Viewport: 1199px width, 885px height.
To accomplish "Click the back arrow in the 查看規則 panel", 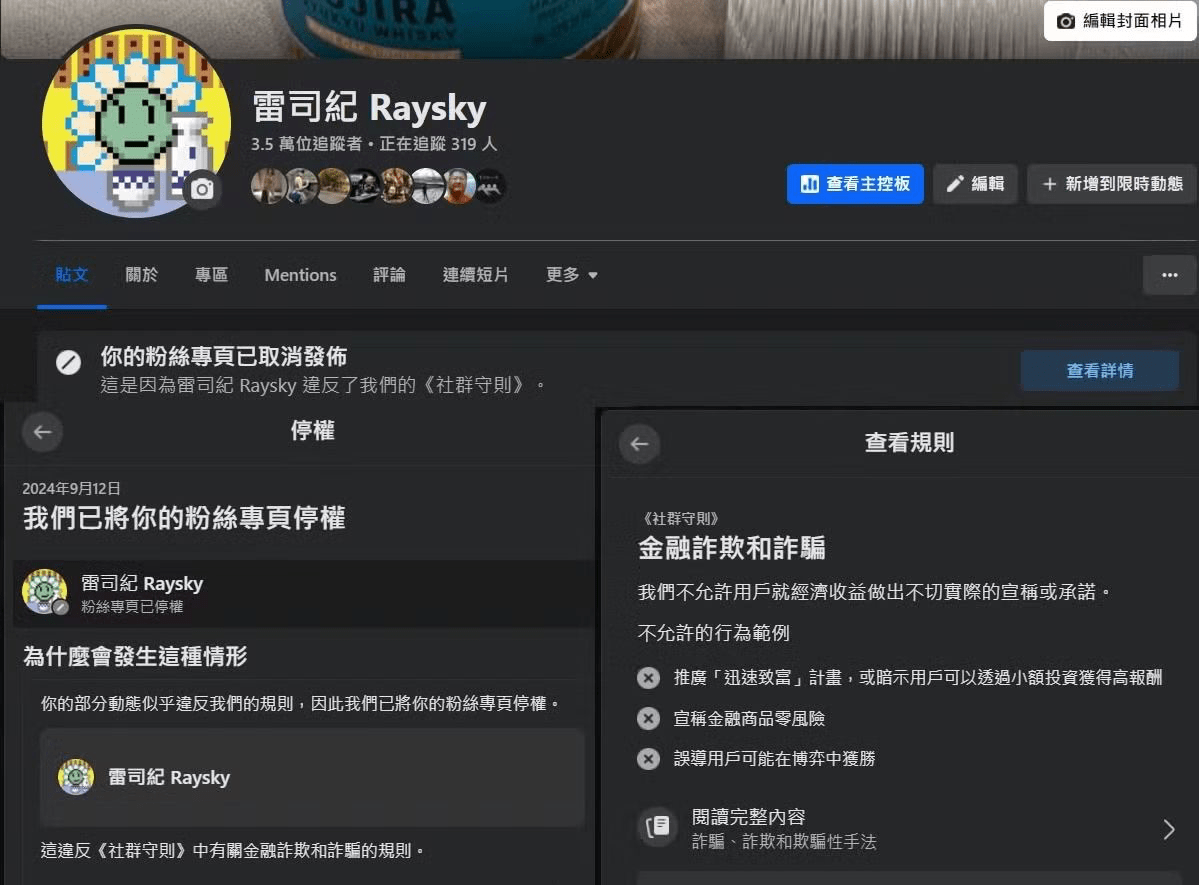I will 639,444.
